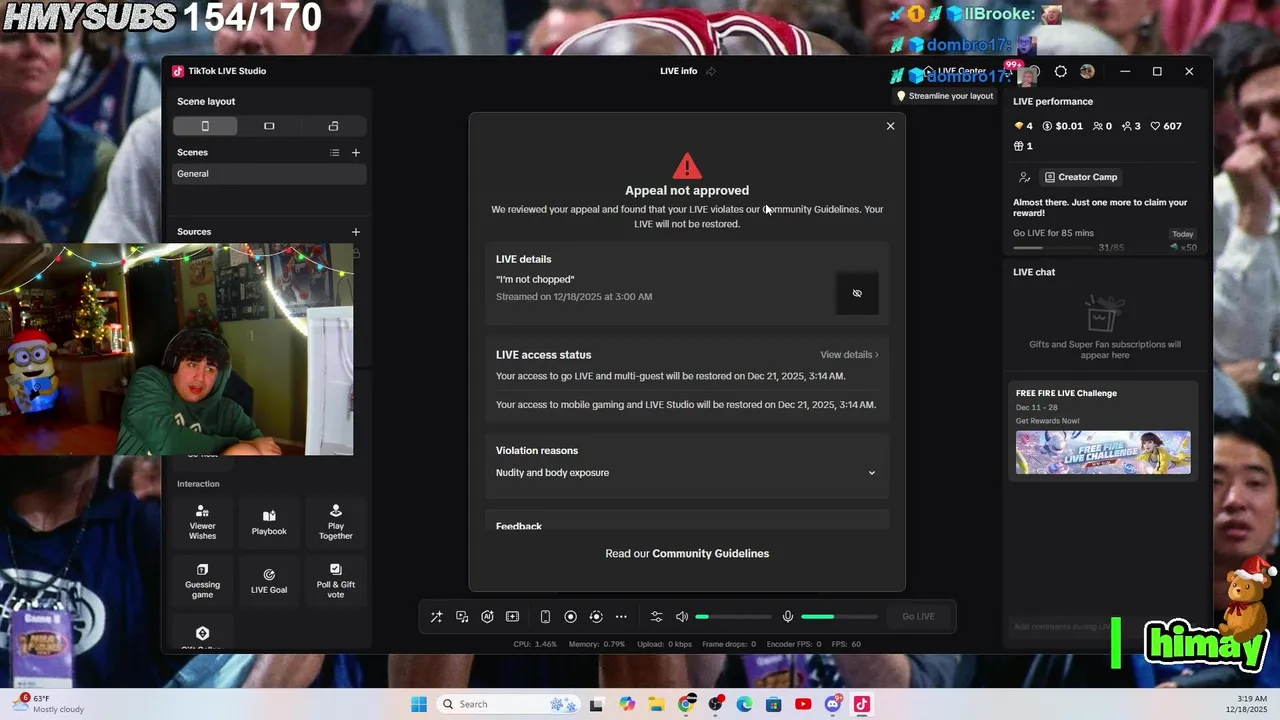Open the magic wand effects tool
The image size is (1280, 720).
click(436, 617)
